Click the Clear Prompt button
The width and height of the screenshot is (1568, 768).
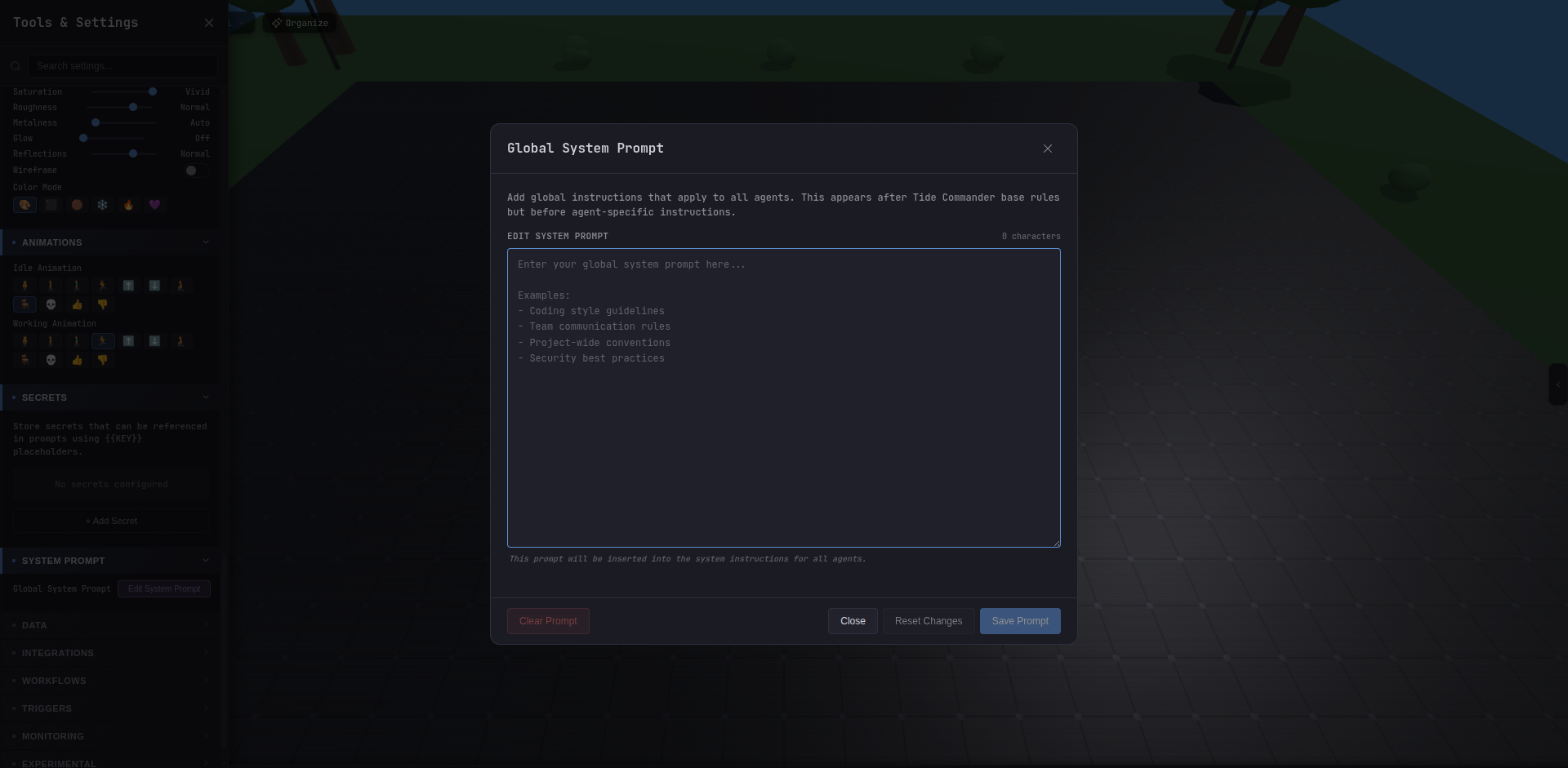point(548,621)
